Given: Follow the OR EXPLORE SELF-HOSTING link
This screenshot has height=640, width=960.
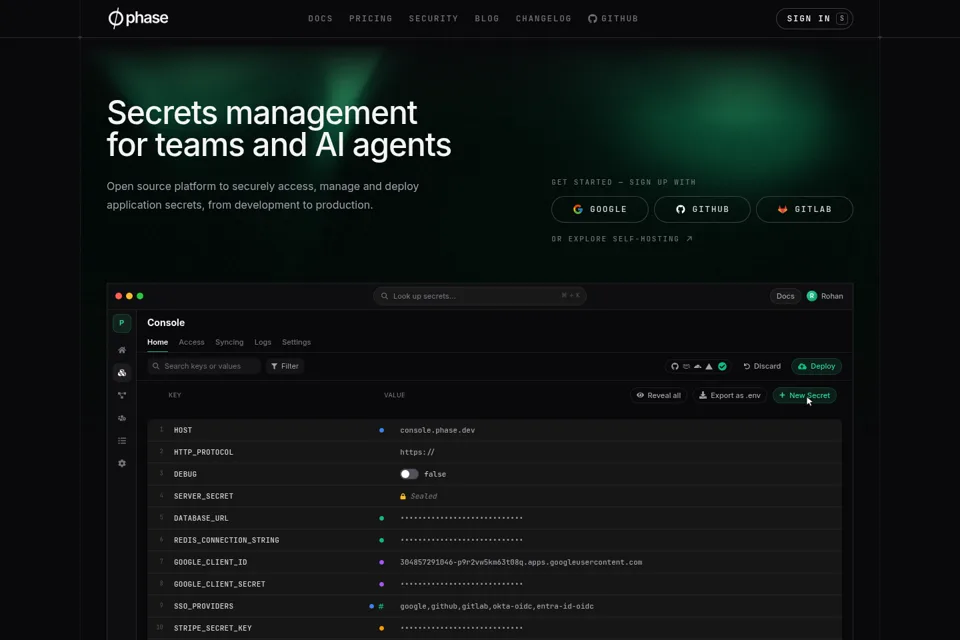Looking at the screenshot, I should [622, 239].
